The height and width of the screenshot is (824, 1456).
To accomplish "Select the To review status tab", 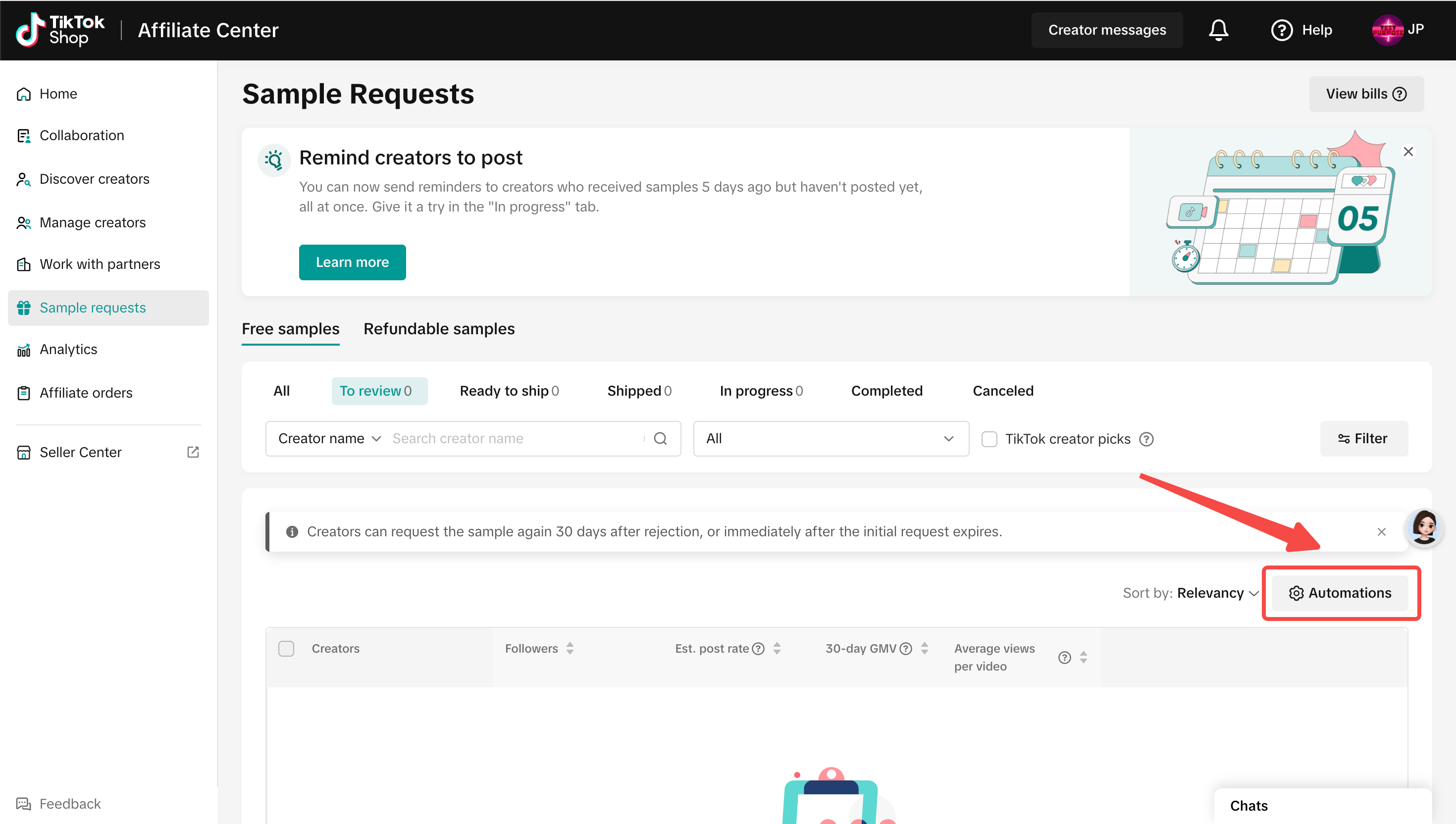I will [379, 391].
